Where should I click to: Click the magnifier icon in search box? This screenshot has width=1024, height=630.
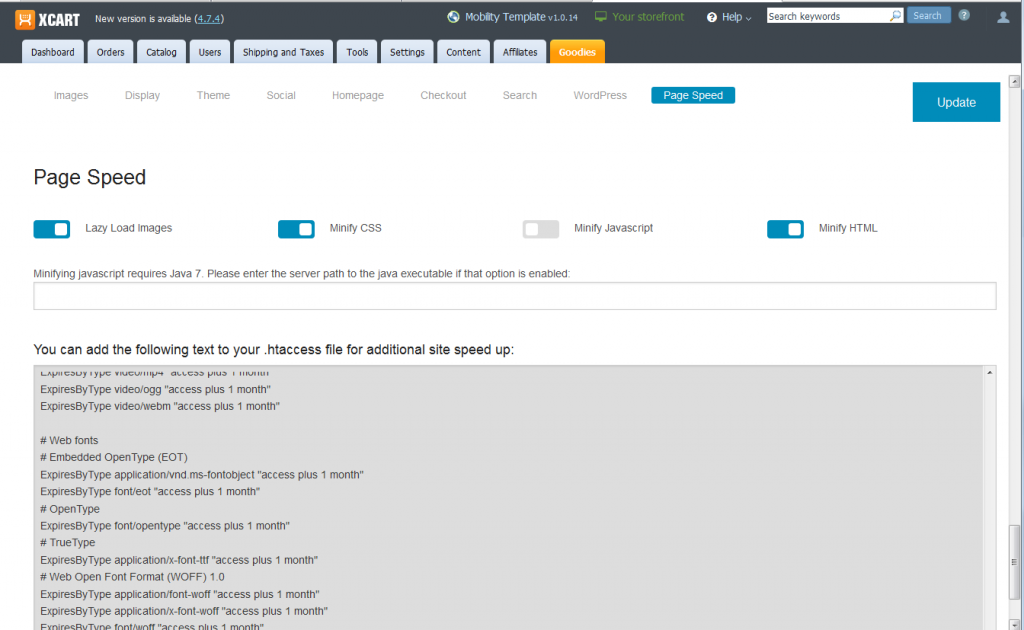click(895, 16)
